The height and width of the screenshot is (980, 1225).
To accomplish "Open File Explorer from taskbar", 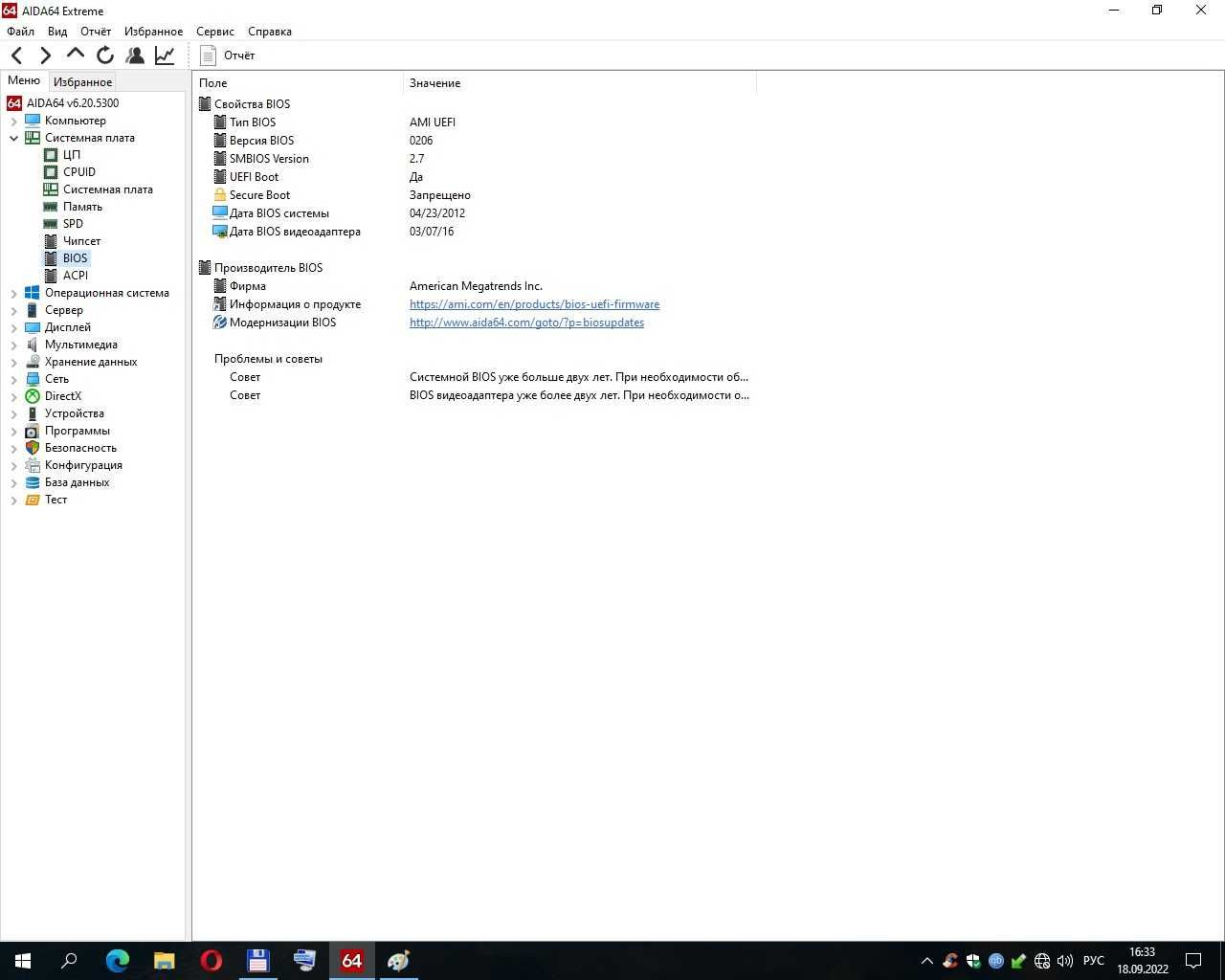I will point(165,961).
